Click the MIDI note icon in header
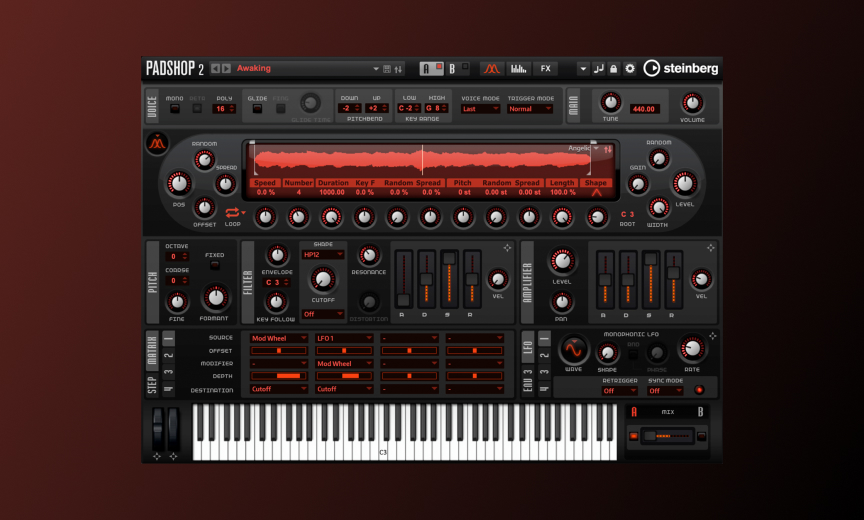This screenshot has width=864, height=520. [599, 69]
